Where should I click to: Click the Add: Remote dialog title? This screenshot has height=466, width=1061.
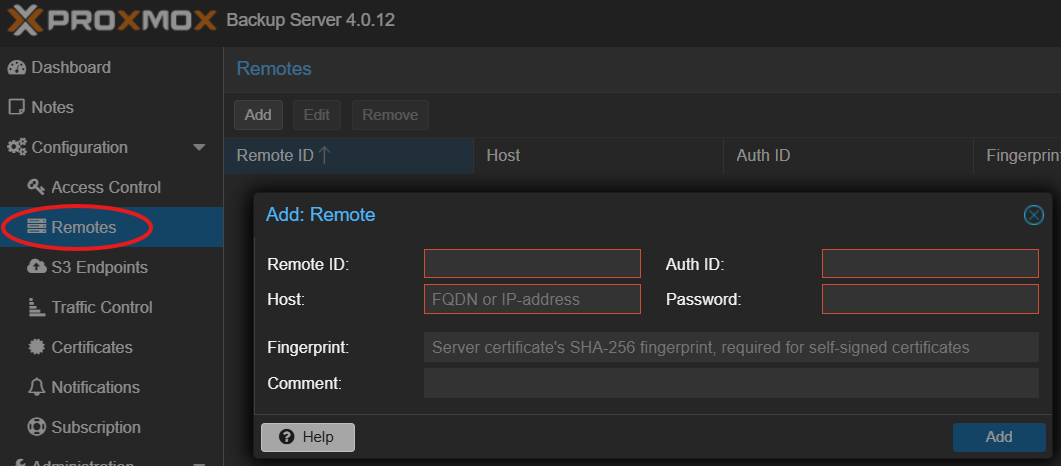click(x=321, y=215)
